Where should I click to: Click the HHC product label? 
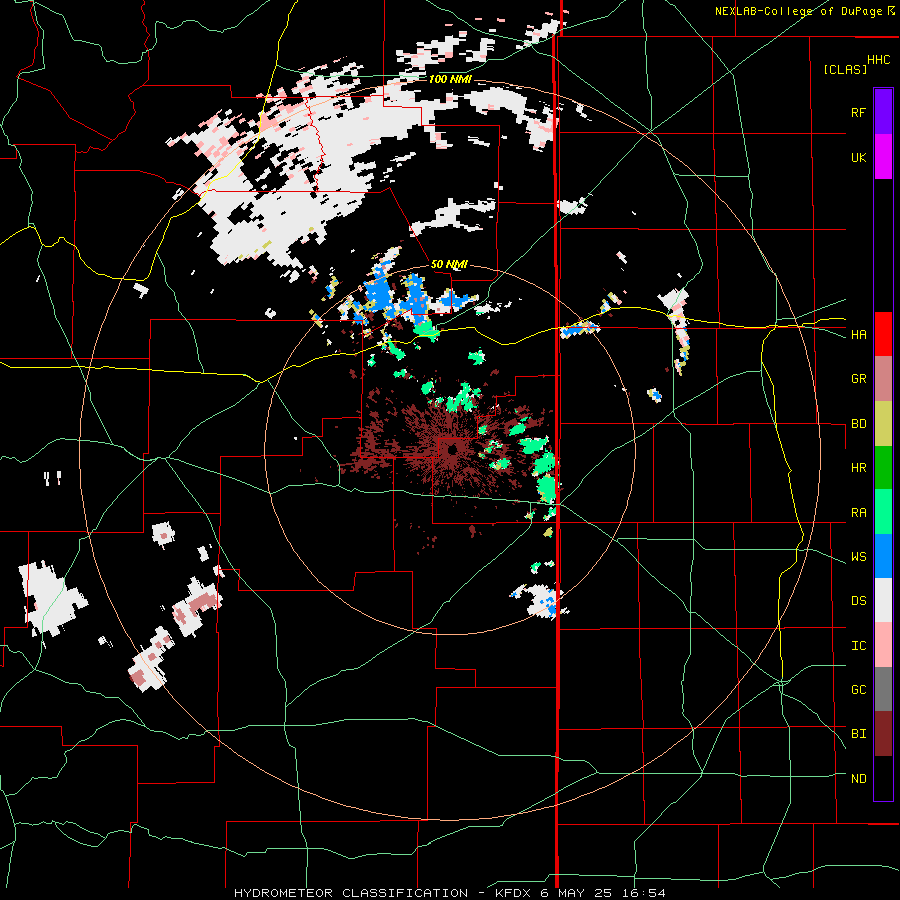tap(879, 60)
